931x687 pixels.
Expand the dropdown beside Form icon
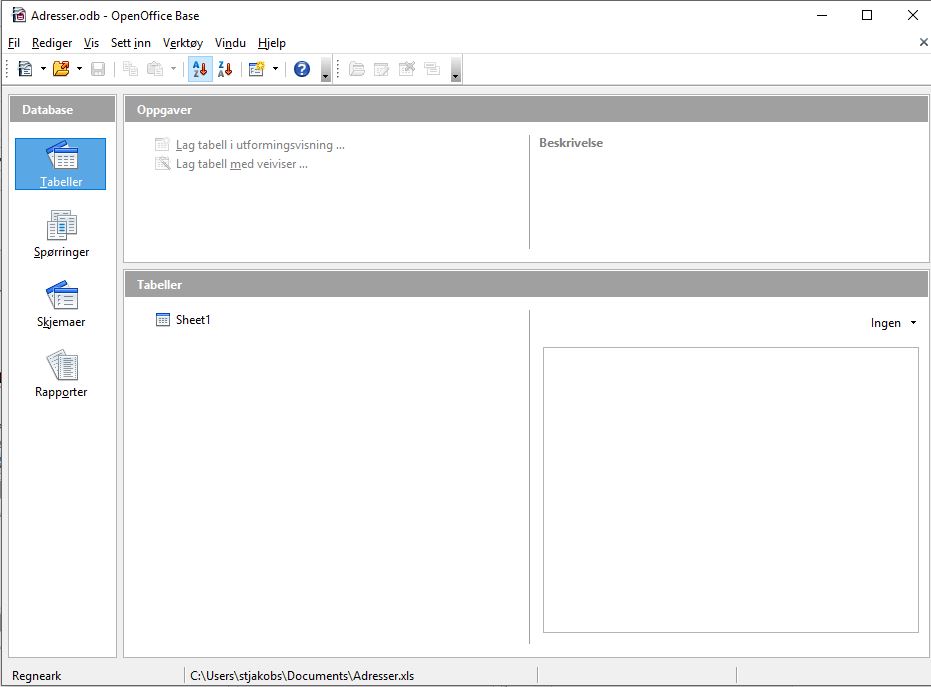(275, 69)
